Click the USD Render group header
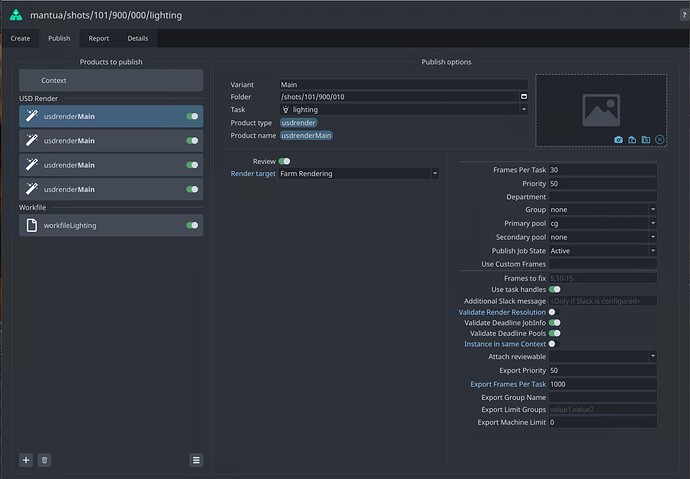690x479 pixels. pyautogui.click(x=38, y=99)
